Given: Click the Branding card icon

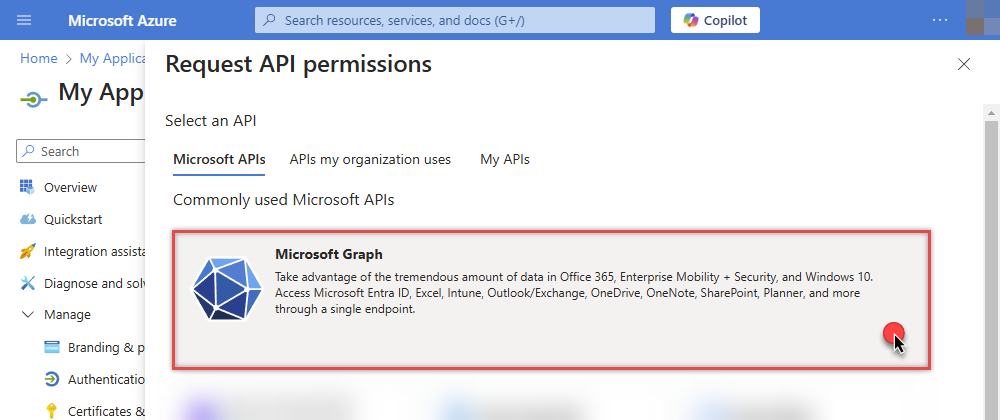Looking at the screenshot, I should point(52,347).
